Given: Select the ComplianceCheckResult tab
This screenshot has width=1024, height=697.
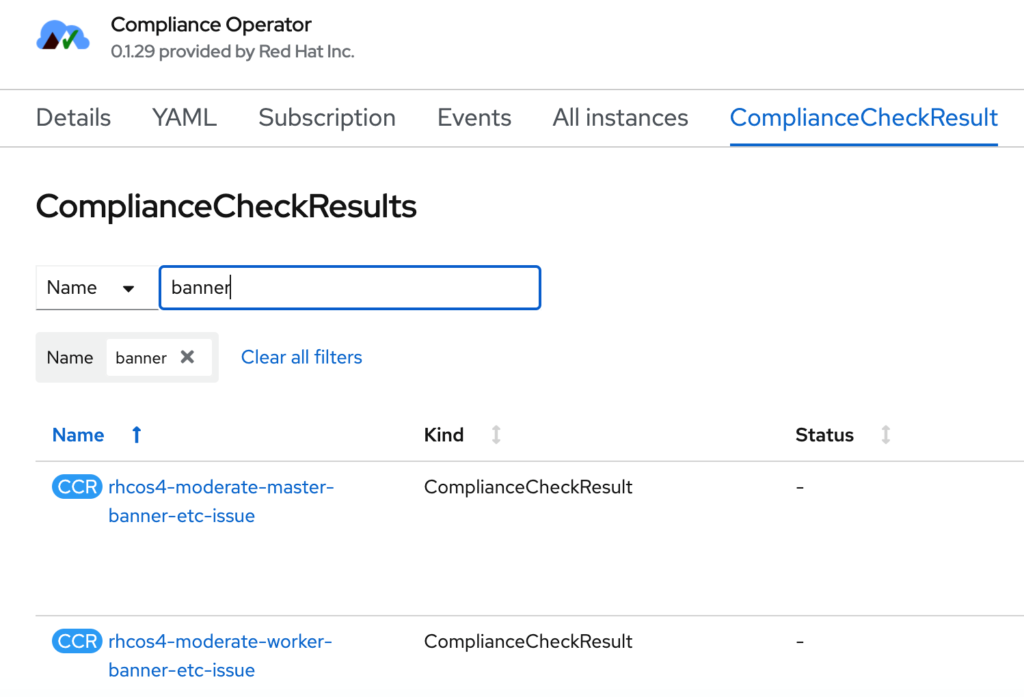Looking at the screenshot, I should click(x=863, y=118).
